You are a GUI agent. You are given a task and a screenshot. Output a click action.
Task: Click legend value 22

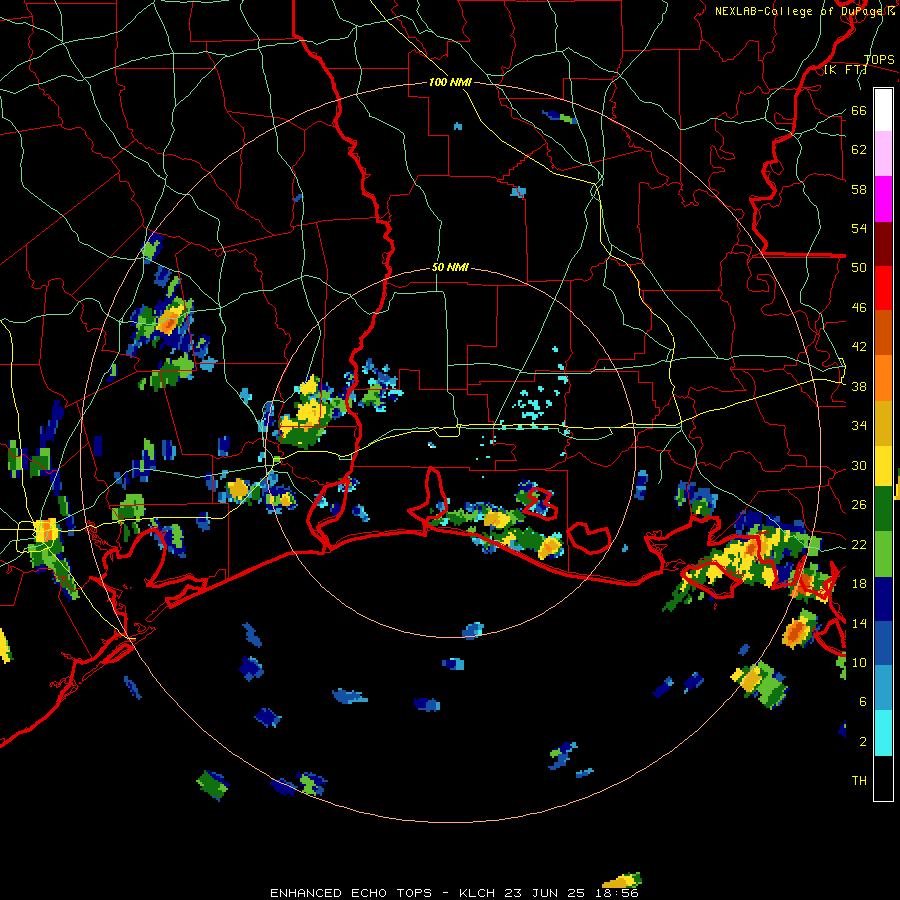click(x=859, y=544)
